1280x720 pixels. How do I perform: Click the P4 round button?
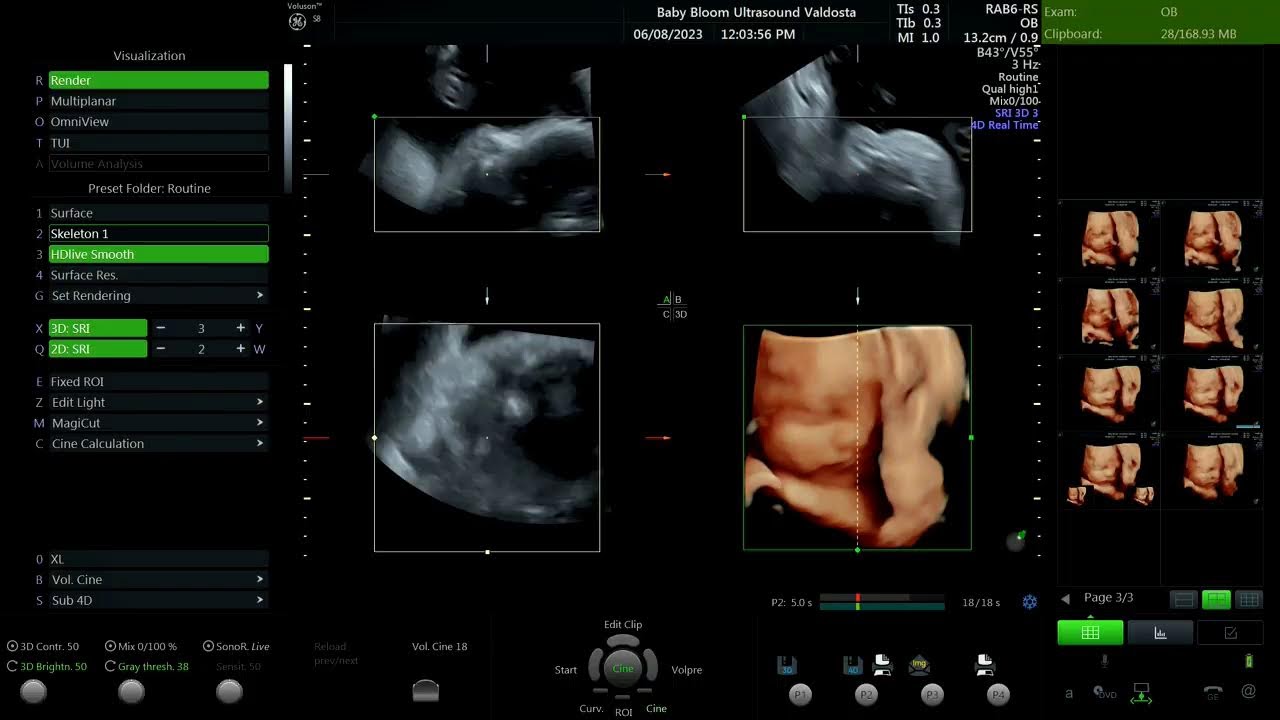998,694
